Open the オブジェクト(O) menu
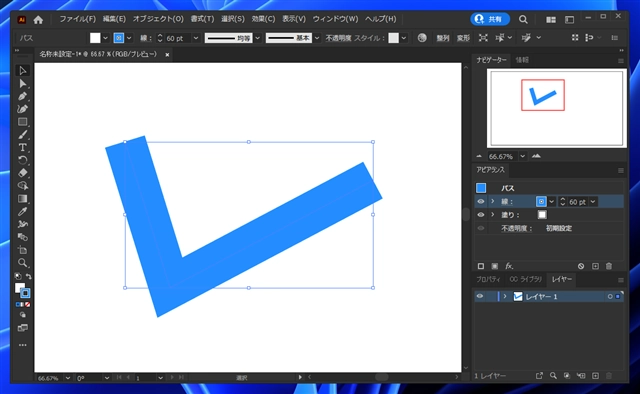This screenshot has width=640, height=394. pyautogui.click(x=158, y=19)
